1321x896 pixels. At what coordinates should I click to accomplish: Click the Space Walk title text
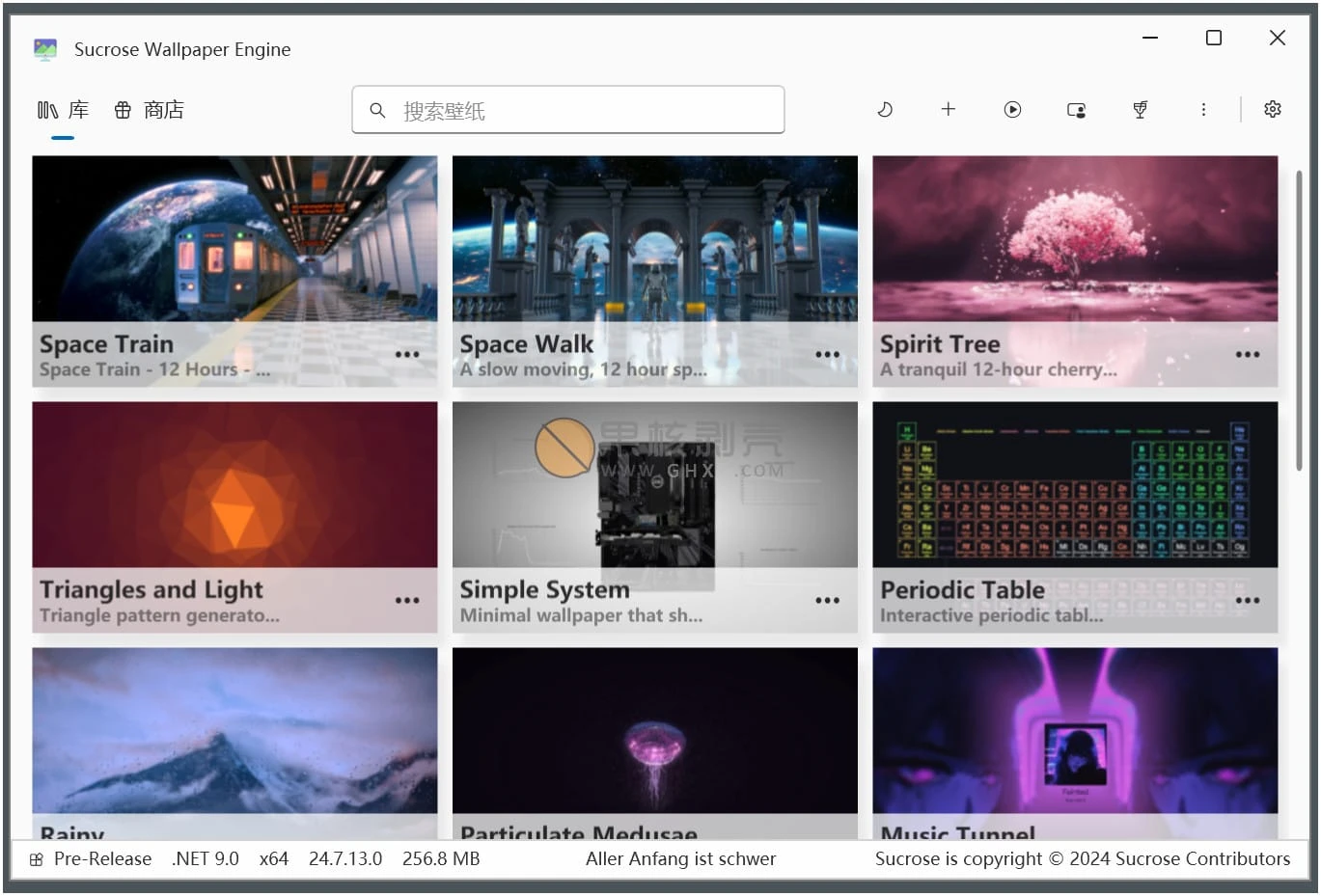(x=526, y=344)
